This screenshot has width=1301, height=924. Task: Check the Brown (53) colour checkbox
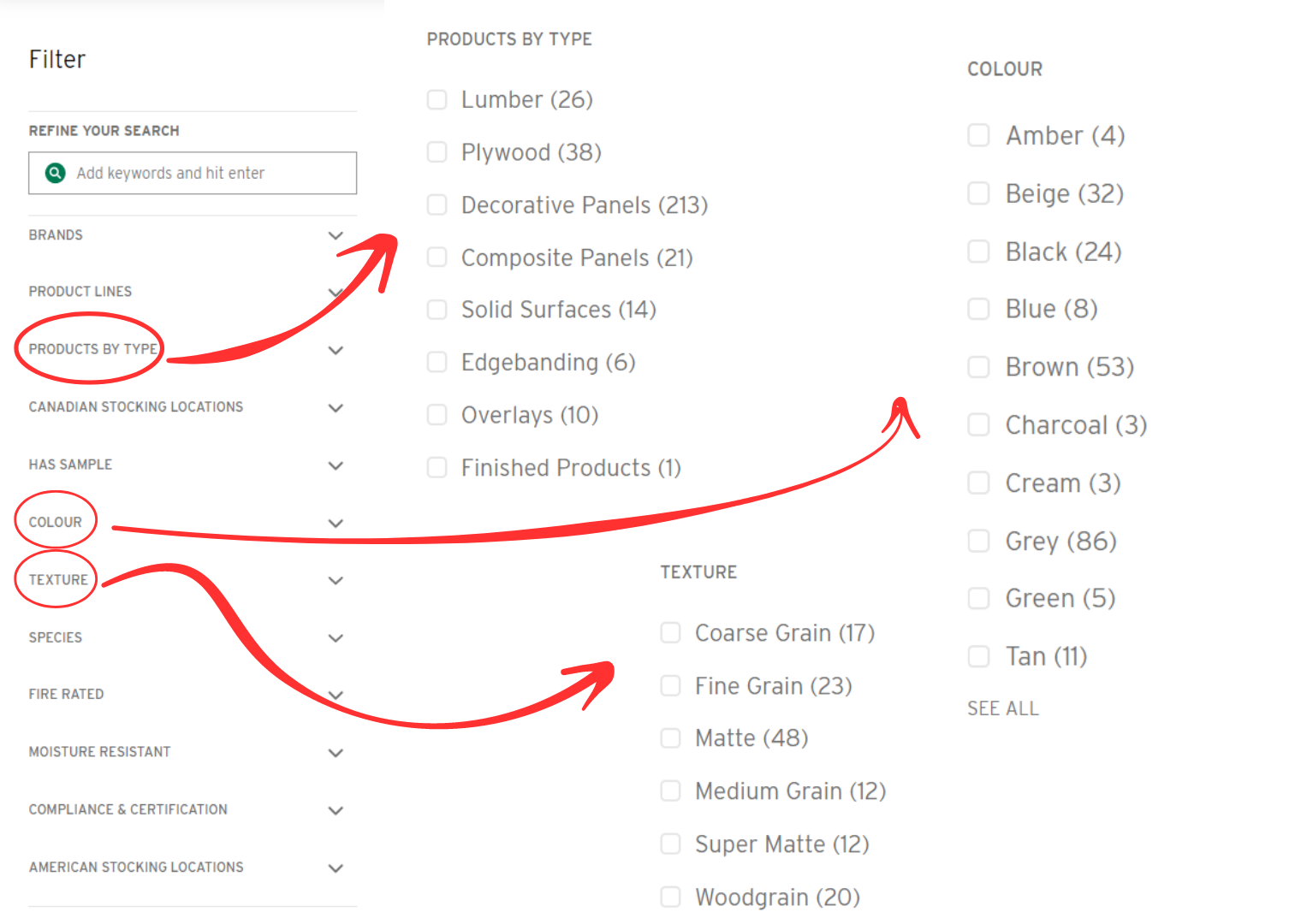click(x=978, y=367)
